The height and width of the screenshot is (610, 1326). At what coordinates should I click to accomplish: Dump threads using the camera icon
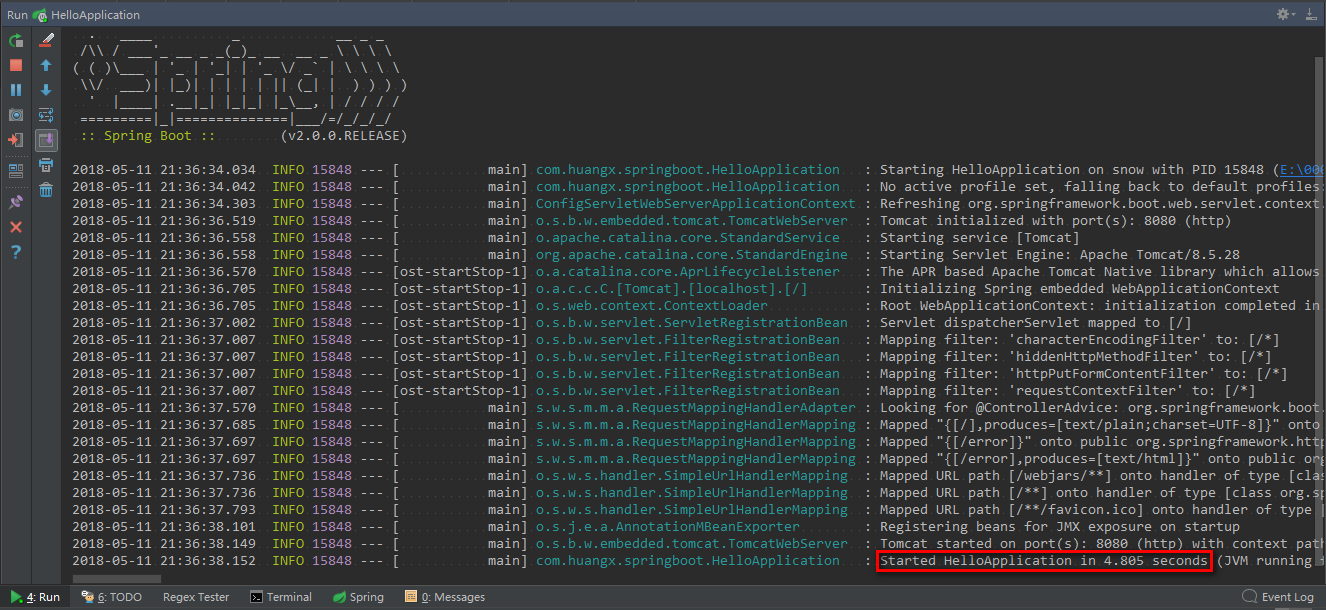[x=16, y=115]
